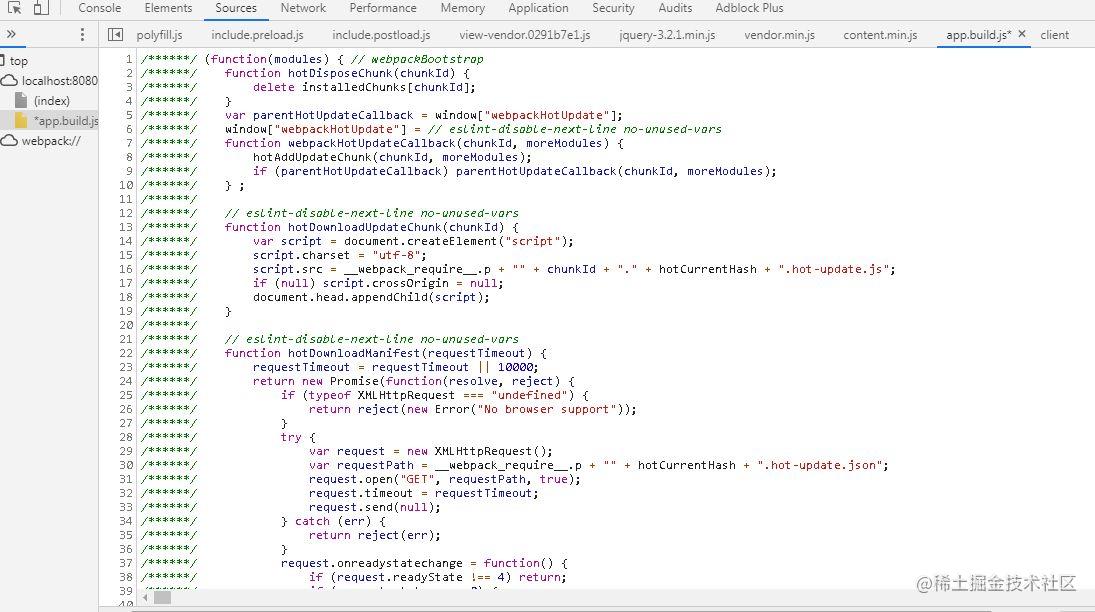Open the jquery-3.2.1.min.js file tab
The image size is (1095, 612).
click(x=667, y=35)
